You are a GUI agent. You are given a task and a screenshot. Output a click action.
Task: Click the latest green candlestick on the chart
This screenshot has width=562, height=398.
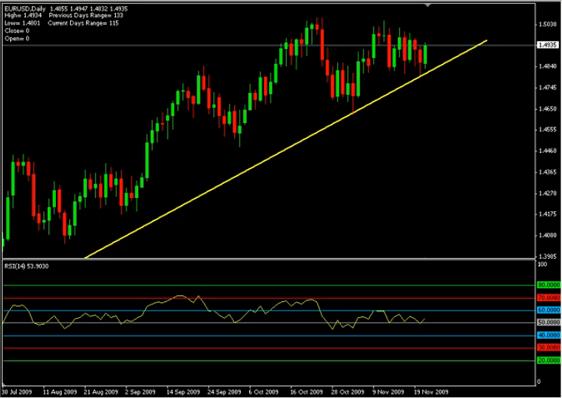click(425, 55)
